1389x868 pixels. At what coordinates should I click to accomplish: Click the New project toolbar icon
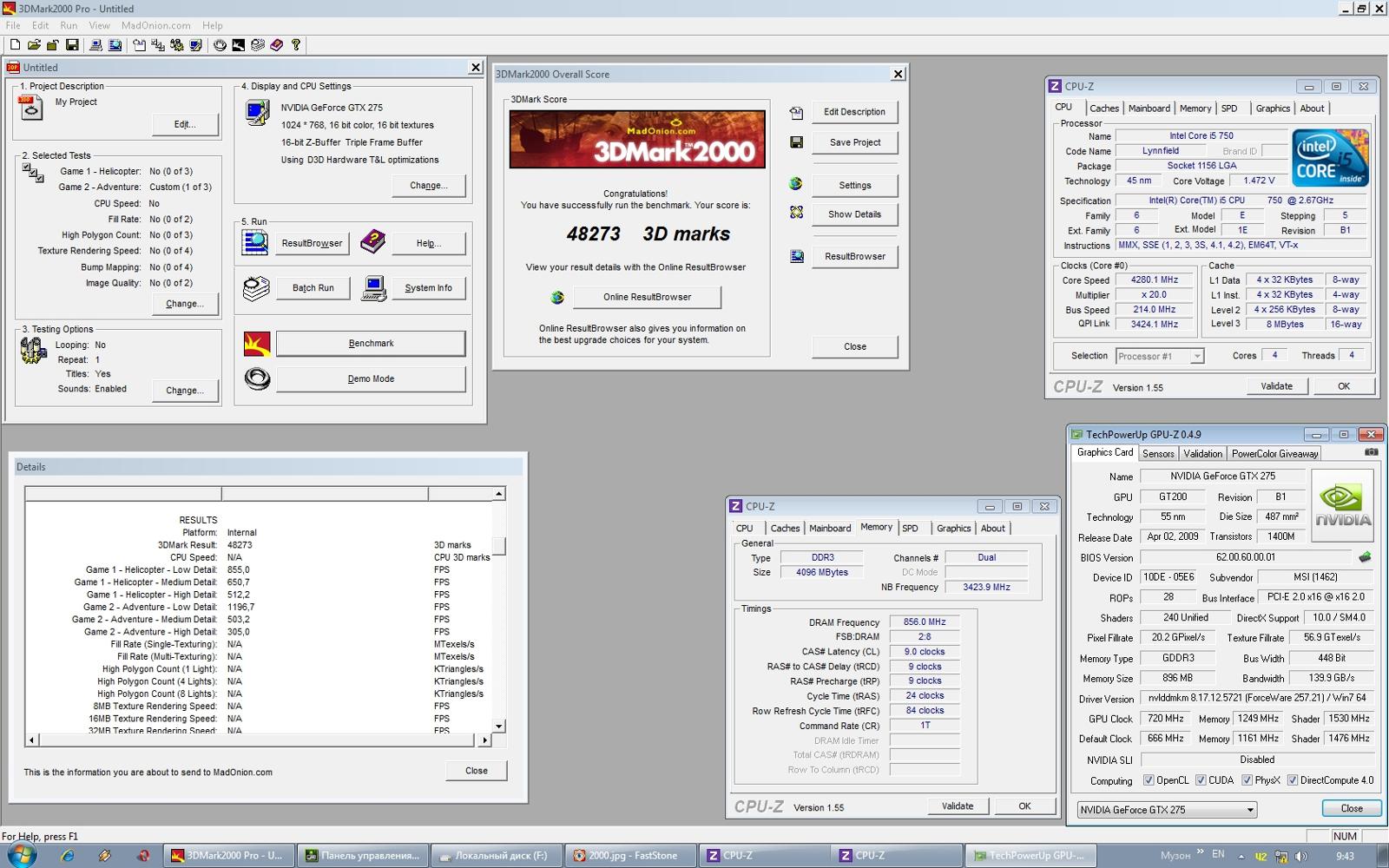(x=15, y=45)
